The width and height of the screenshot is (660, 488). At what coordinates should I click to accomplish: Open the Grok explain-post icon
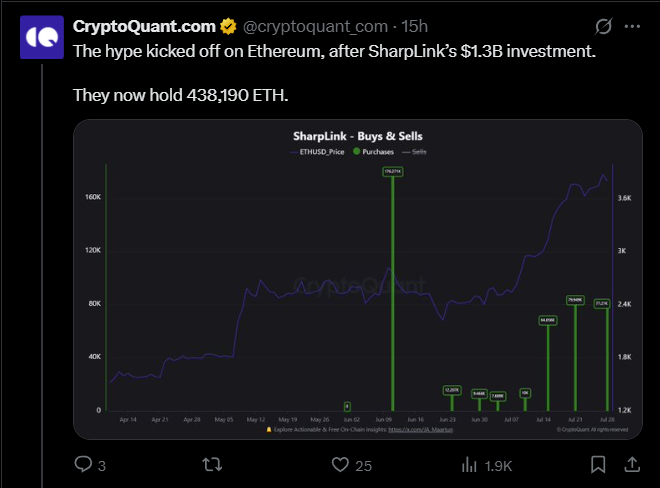[603, 27]
